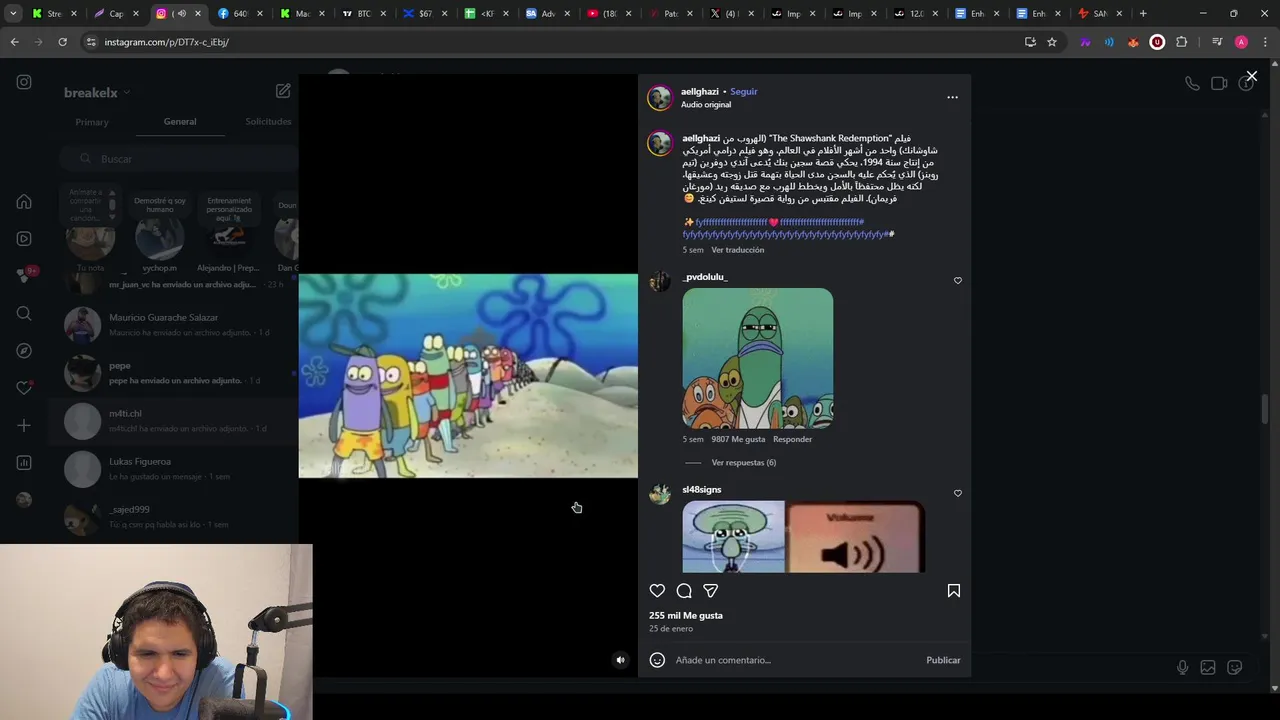
Task: Open '255 mil Me gusta' likes count
Action: pyautogui.click(x=686, y=616)
